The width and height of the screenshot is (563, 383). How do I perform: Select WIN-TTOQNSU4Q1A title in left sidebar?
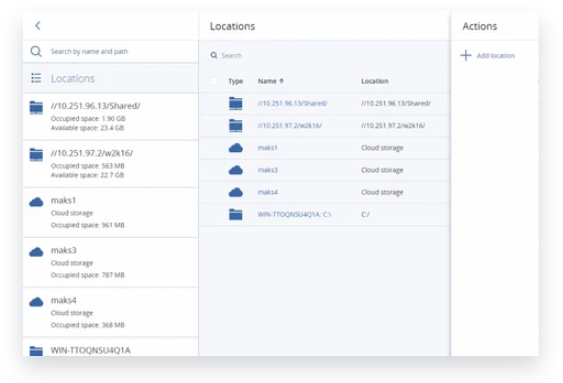(x=90, y=350)
